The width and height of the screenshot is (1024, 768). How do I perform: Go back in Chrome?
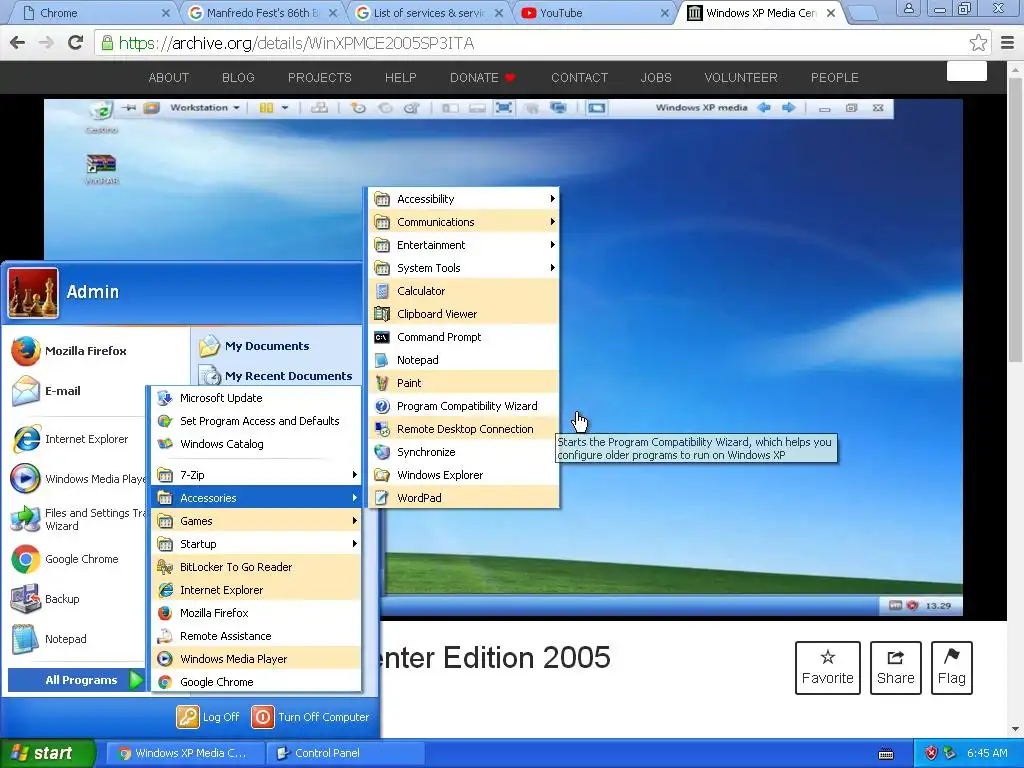click(18, 43)
